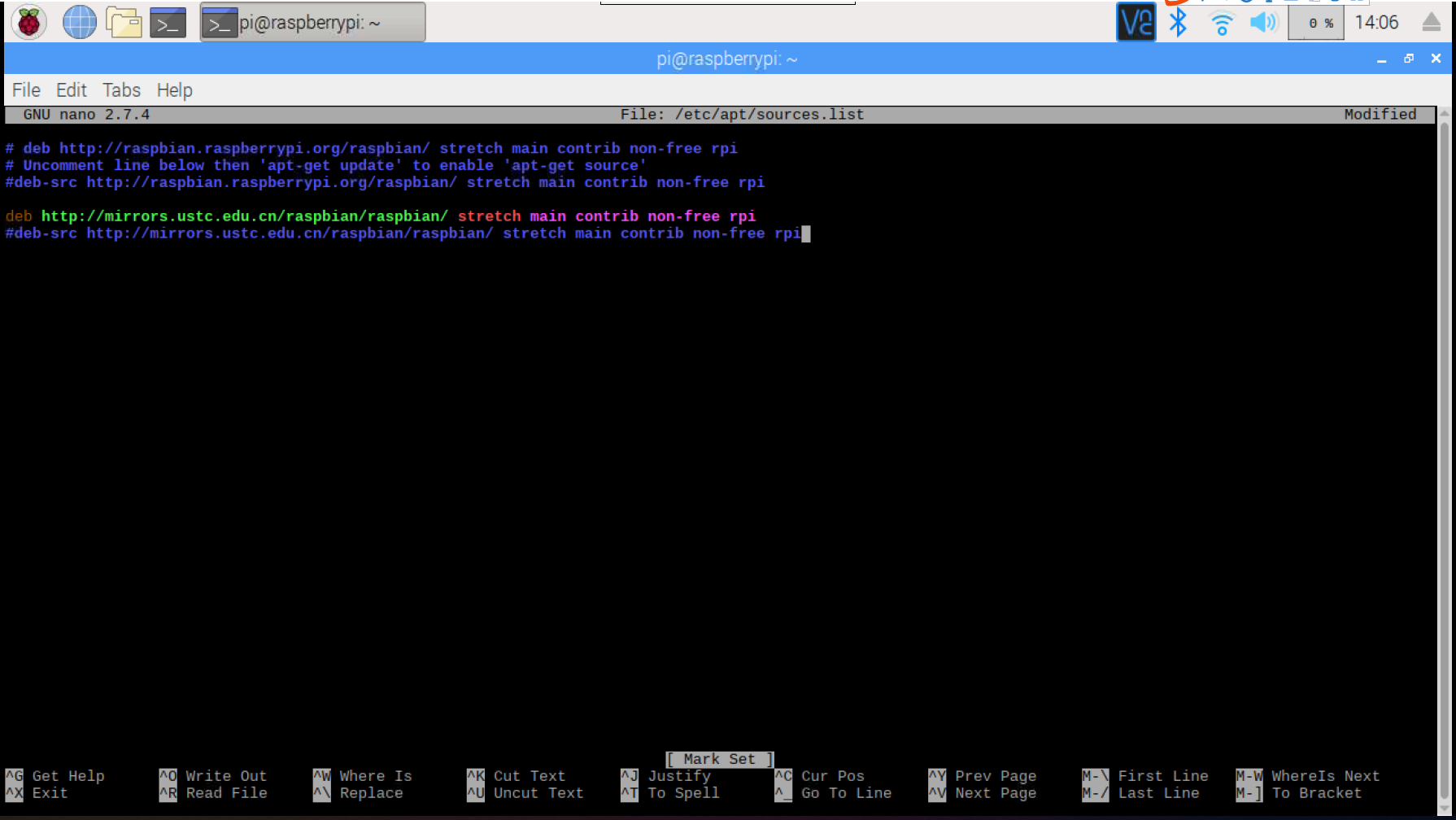
Task: Open the Tabs menu in the terminal
Action: click(121, 90)
